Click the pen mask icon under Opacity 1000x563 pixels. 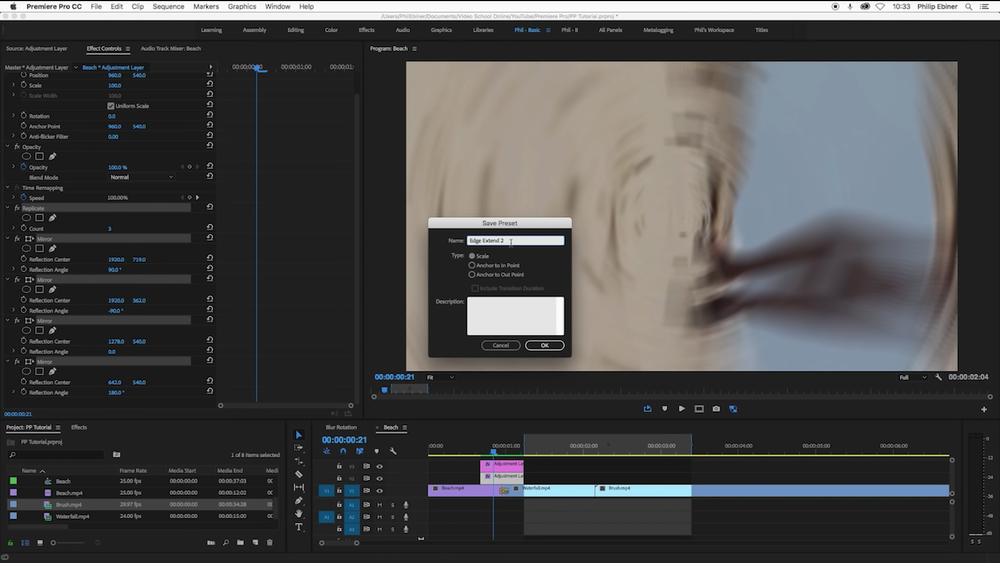pos(53,156)
